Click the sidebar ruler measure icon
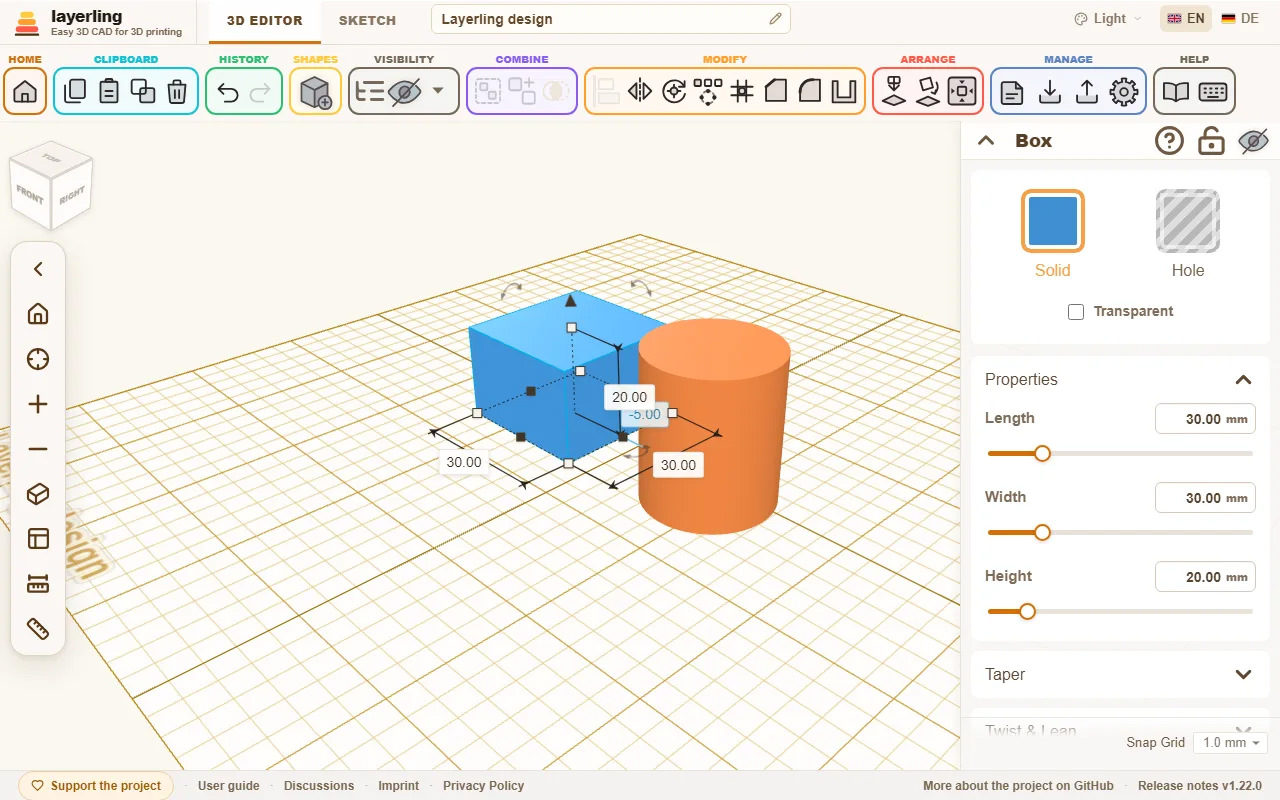 click(38, 629)
